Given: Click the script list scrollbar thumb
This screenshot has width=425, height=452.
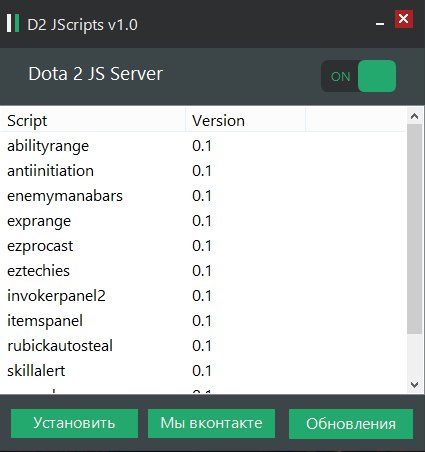Looking at the screenshot, I should (x=415, y=229).
